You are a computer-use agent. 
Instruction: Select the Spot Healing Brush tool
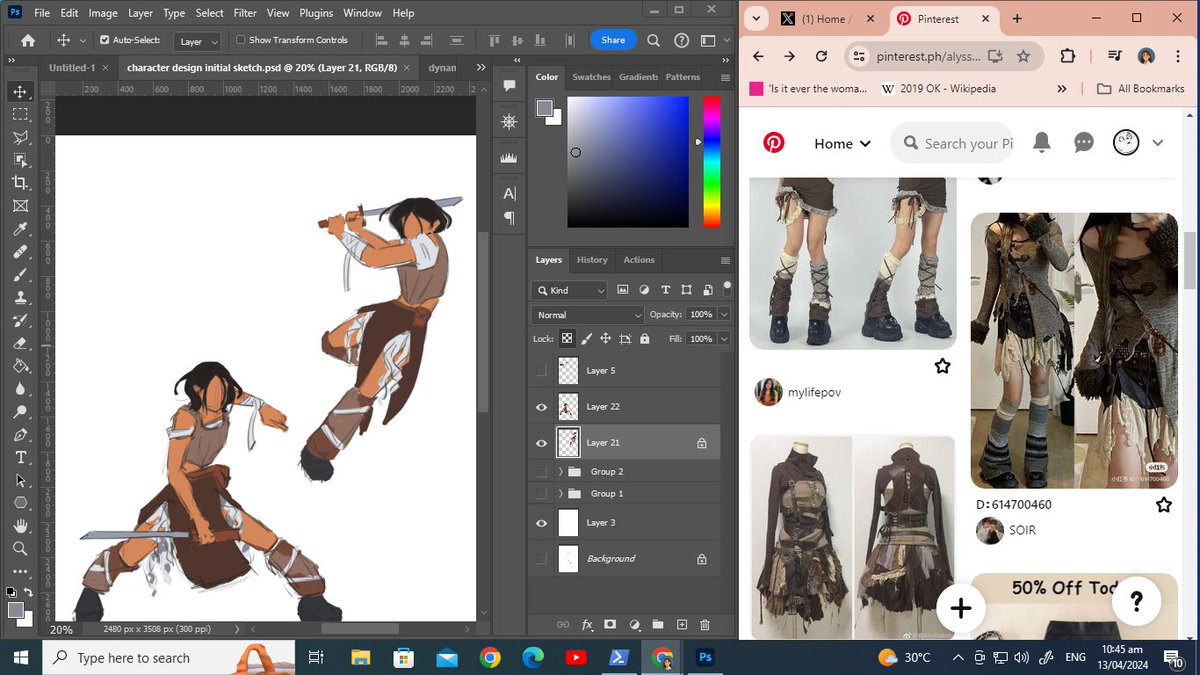20,252
